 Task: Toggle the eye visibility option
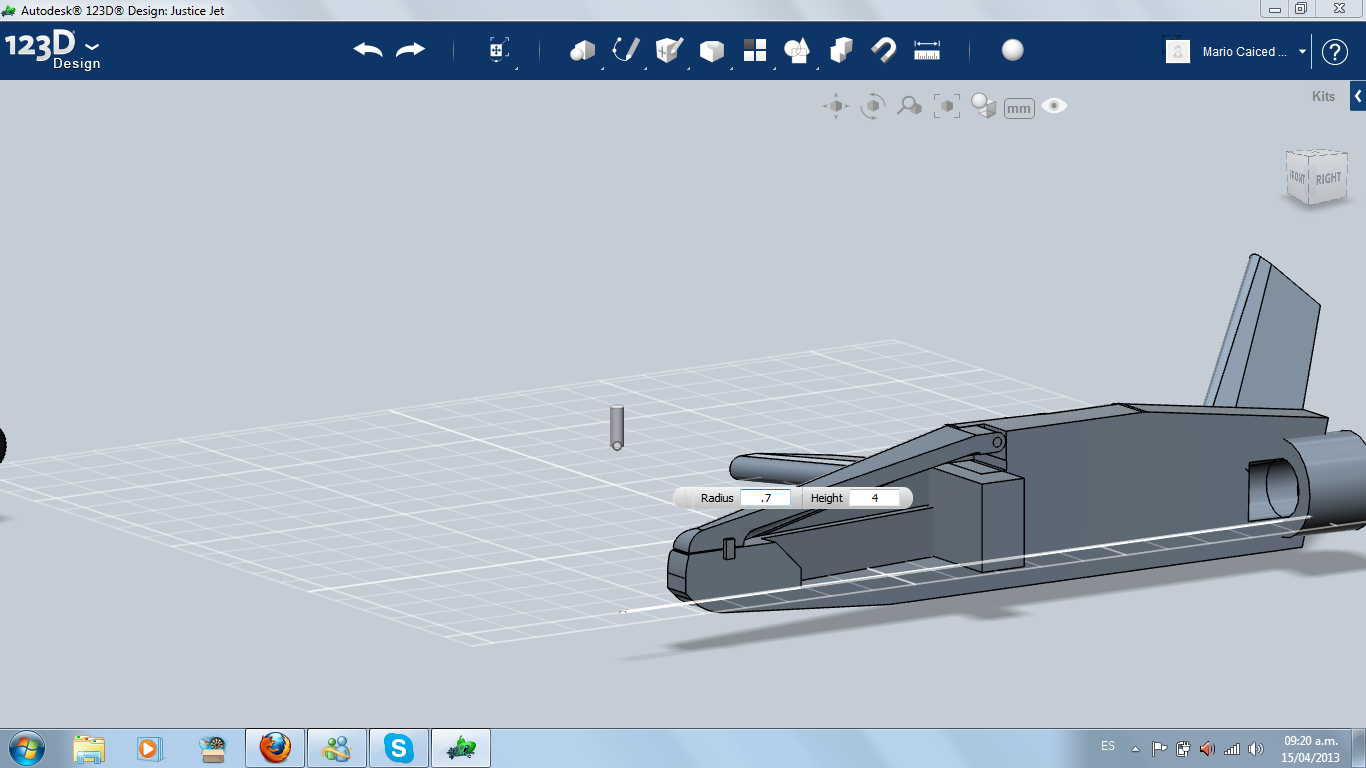coord(1054,105)
